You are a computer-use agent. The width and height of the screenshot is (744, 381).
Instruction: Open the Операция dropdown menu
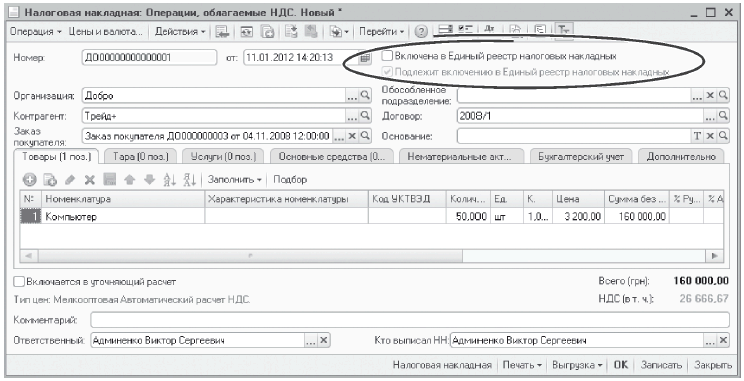[36, 31]
